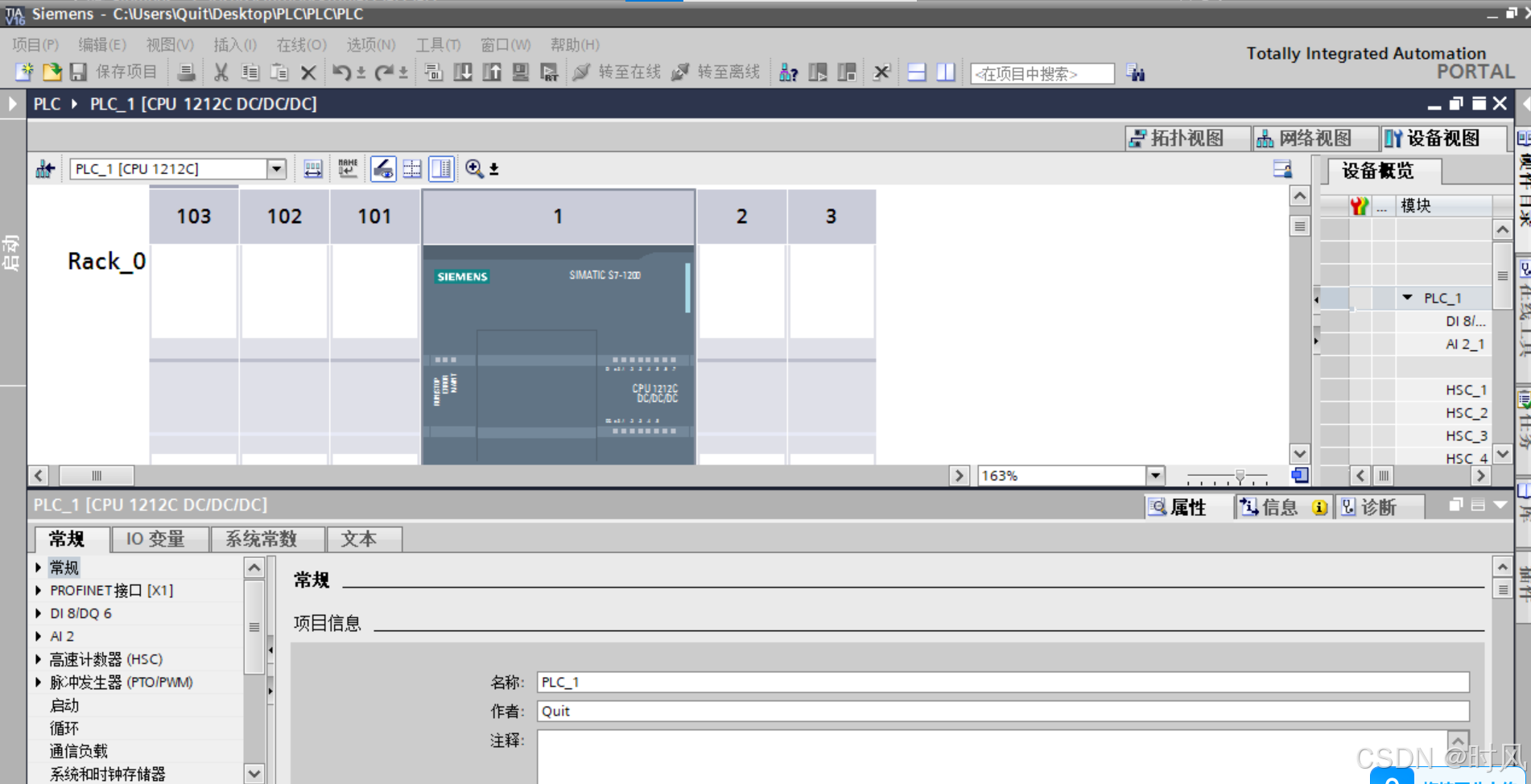Click the Open project folder icon
This screenshot has height=784, width=1531.
[x=52, y=72]
